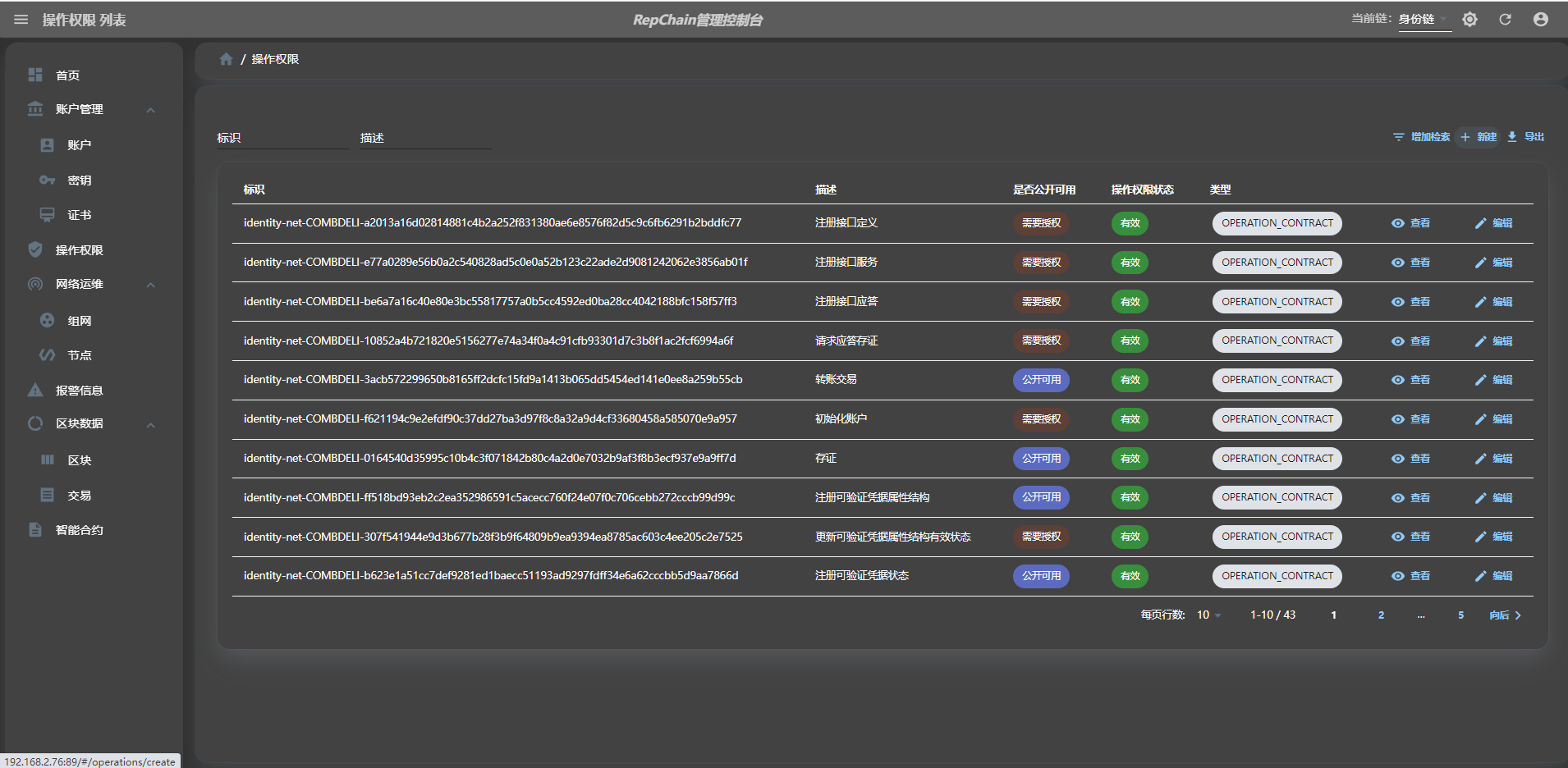Edit the 请求应答存证 row
This screenshot has height=768, width=1568.
coord(1494,341)
